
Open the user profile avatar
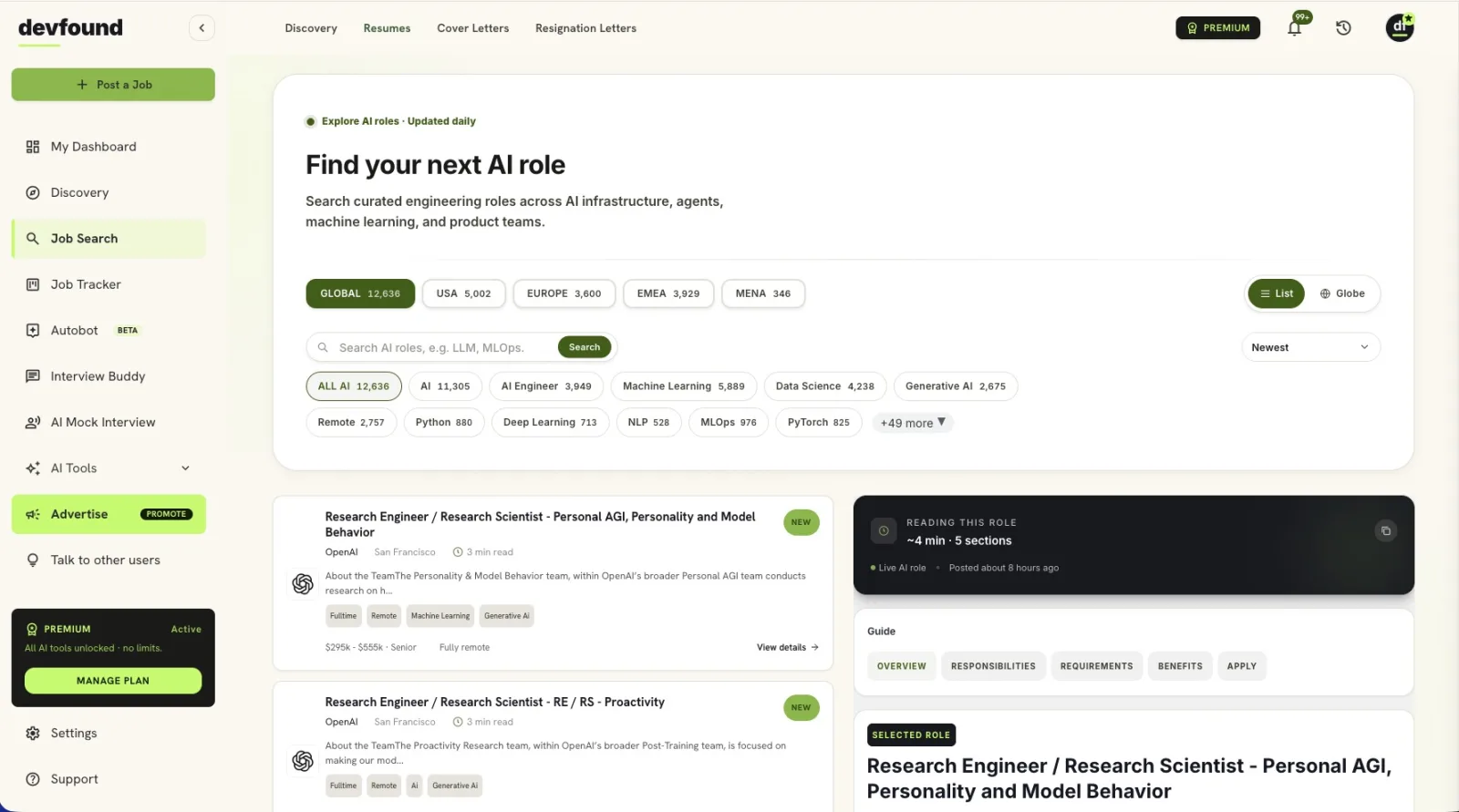tap(1400, 28)
